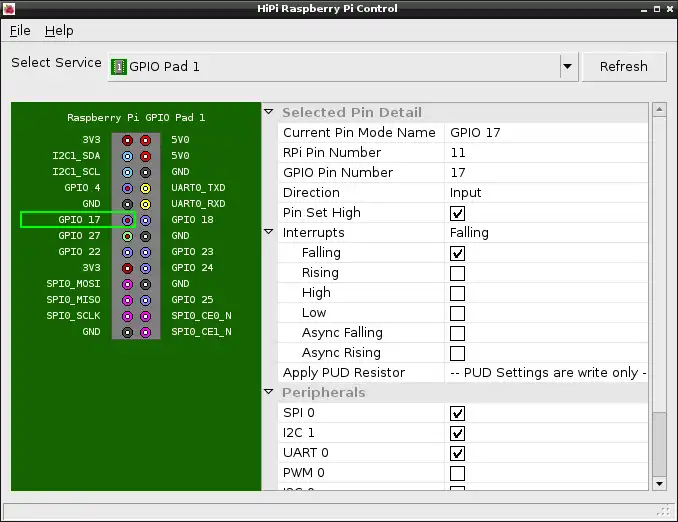Click the GND pin beside GPIO 27

pyautogui.click(x=146, y=236)
